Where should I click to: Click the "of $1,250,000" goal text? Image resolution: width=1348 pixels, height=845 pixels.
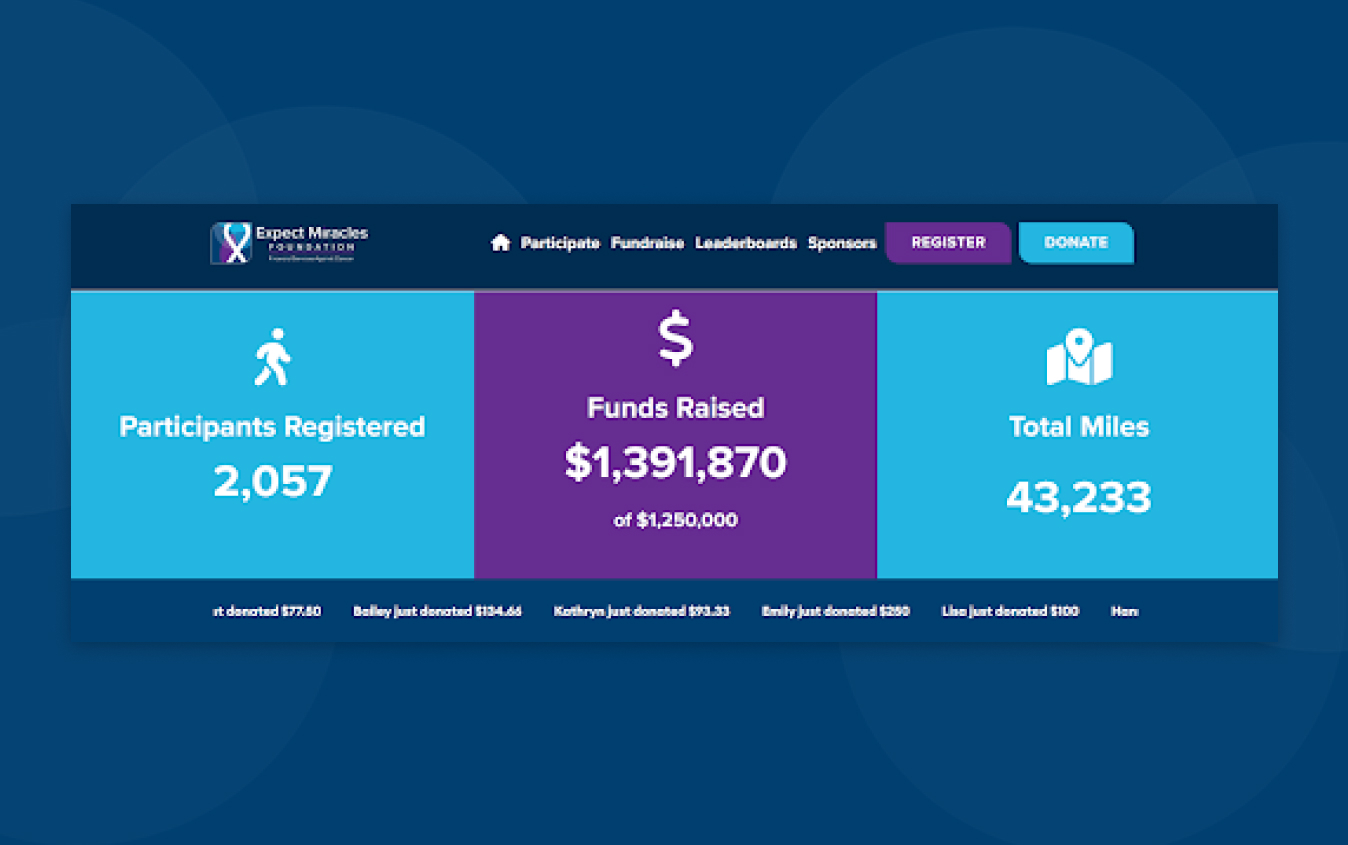(675, 520)
